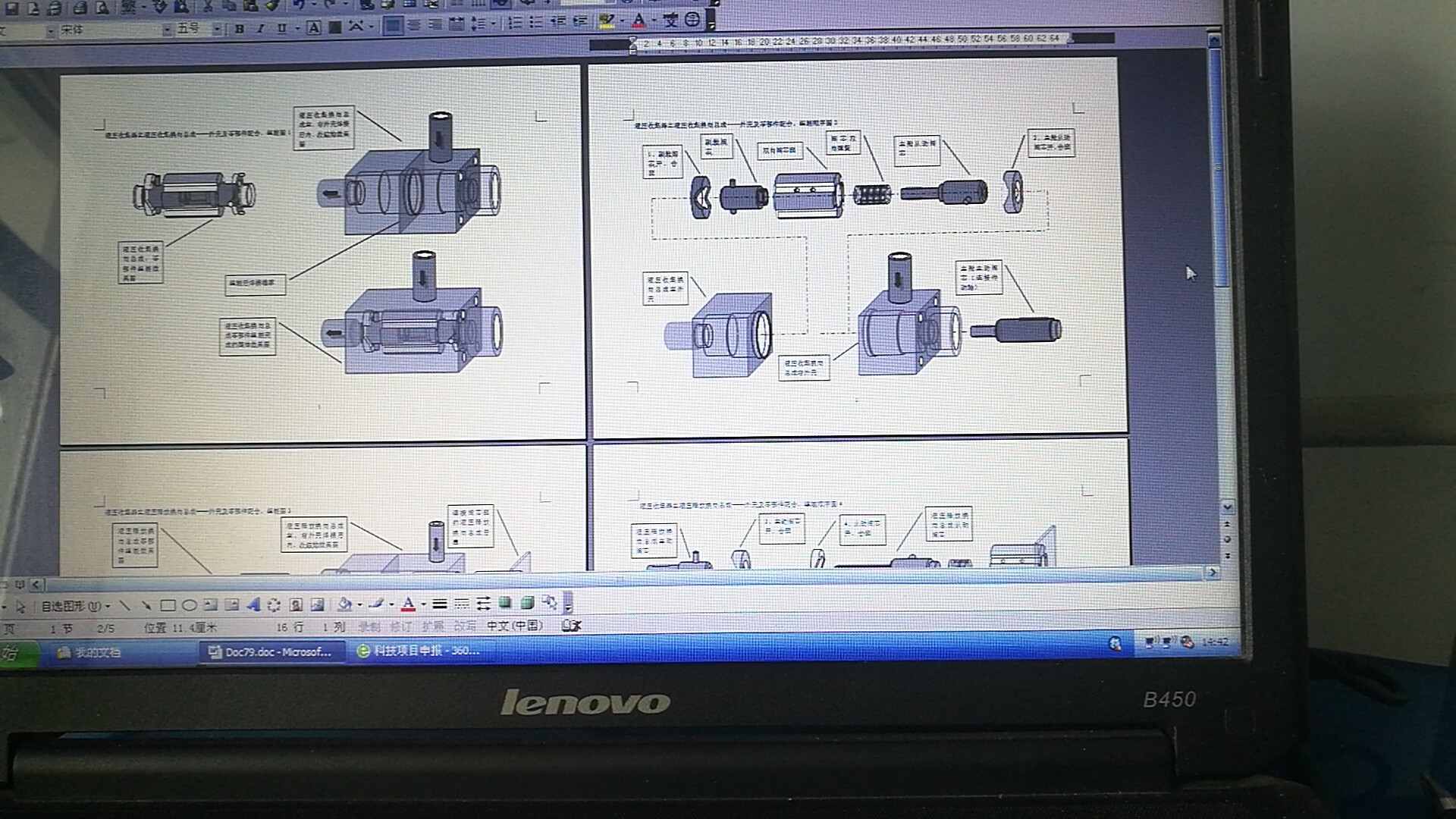Click the Fill Color paint bucket icon

tap(344, 604)
